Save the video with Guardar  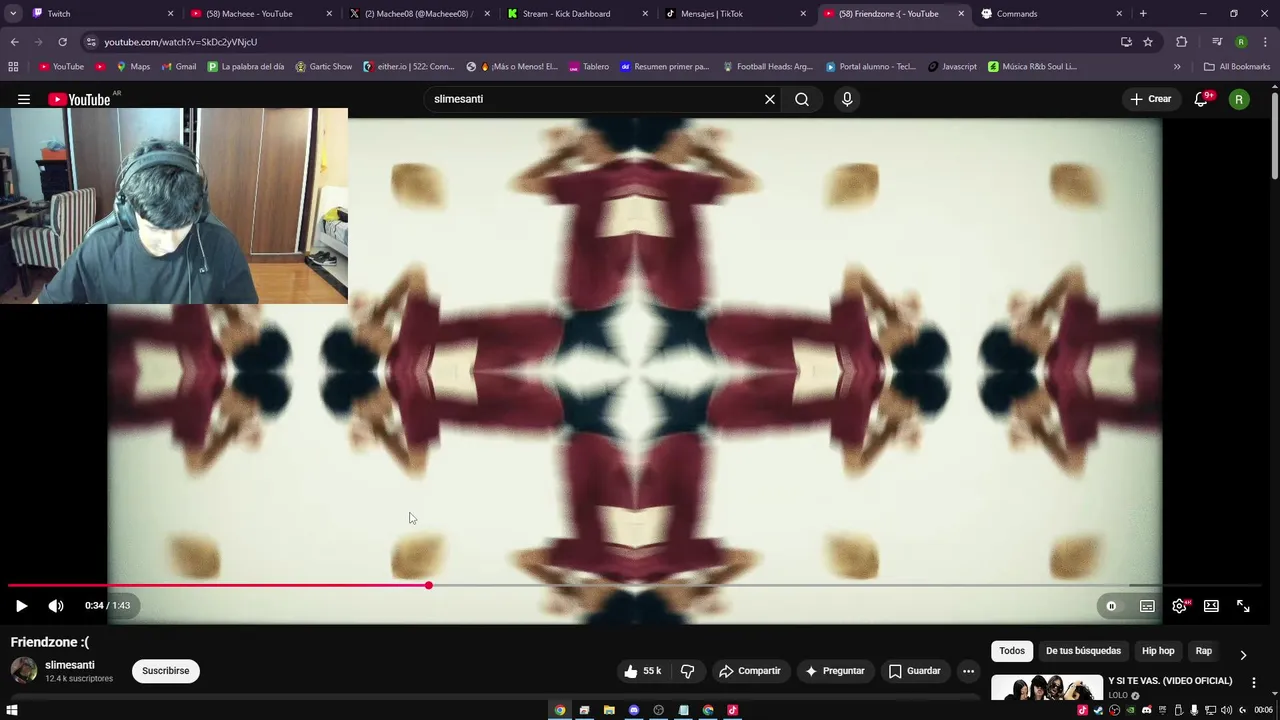pyautogui.click(x=915, y=671)
